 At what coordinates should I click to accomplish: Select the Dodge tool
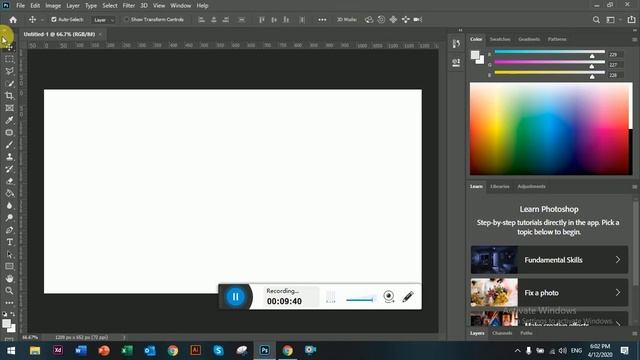(9, 218)
